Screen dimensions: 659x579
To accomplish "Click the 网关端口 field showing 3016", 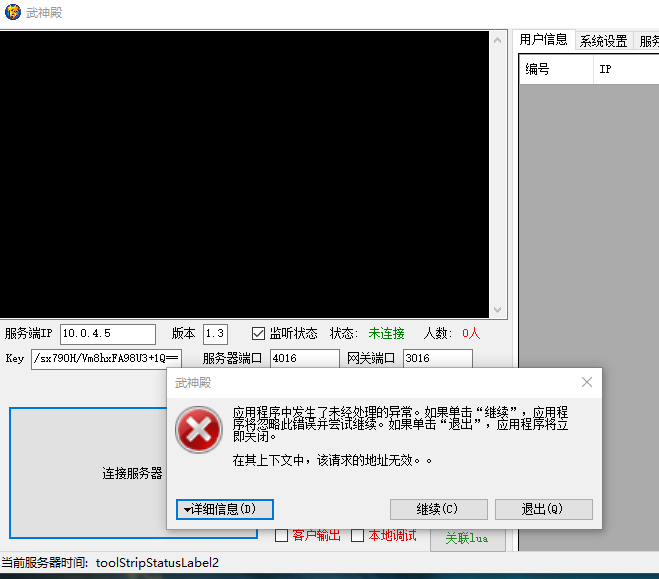I will 437,359.
